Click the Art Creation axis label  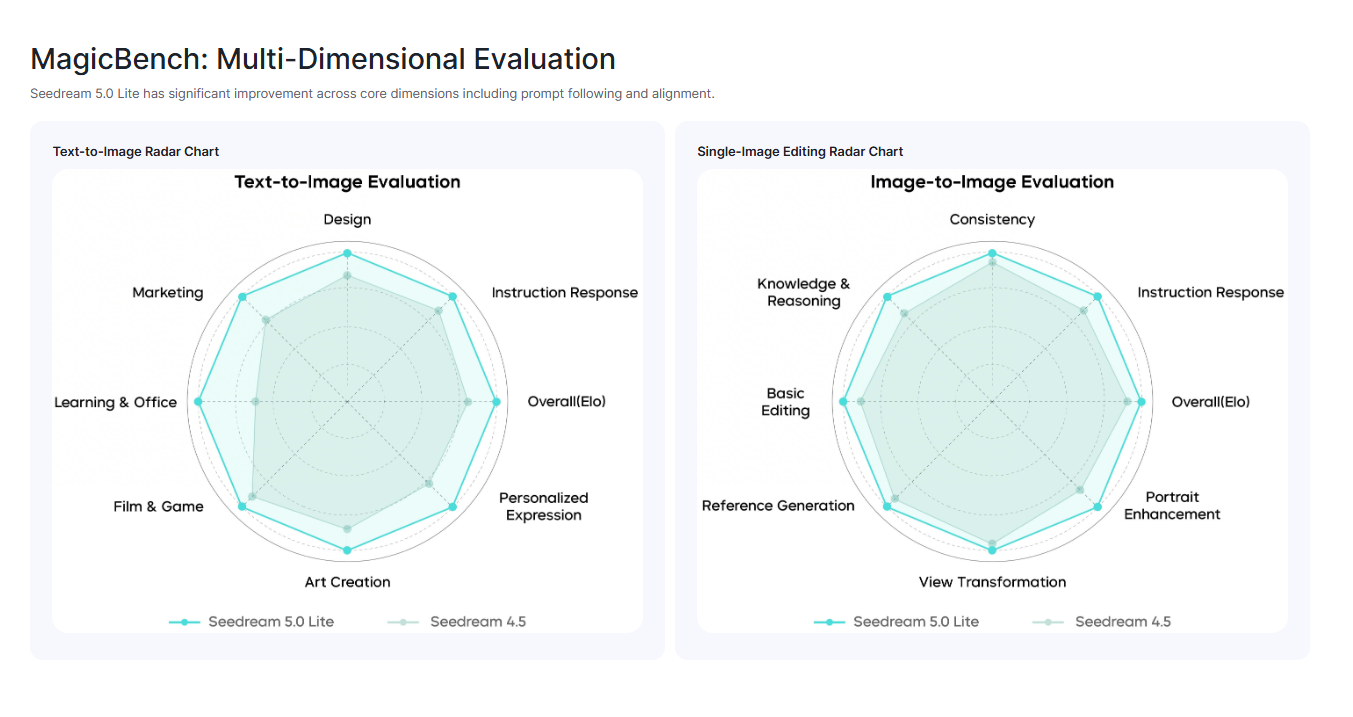tap(347, 582)
